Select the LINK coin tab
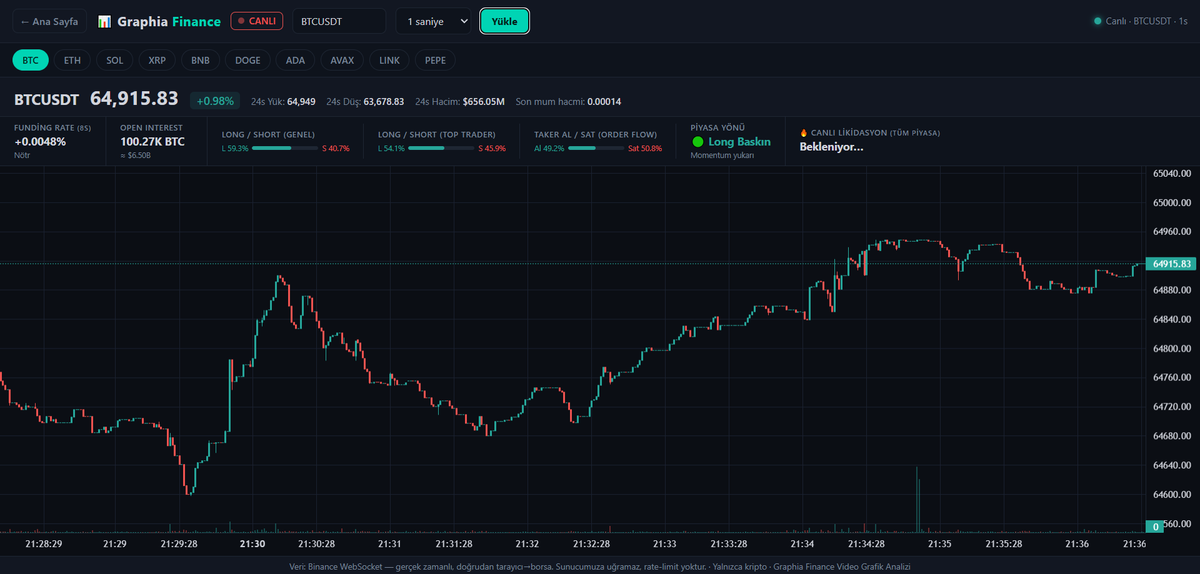This screenshot has height=574, width=1200. point(389,60)
